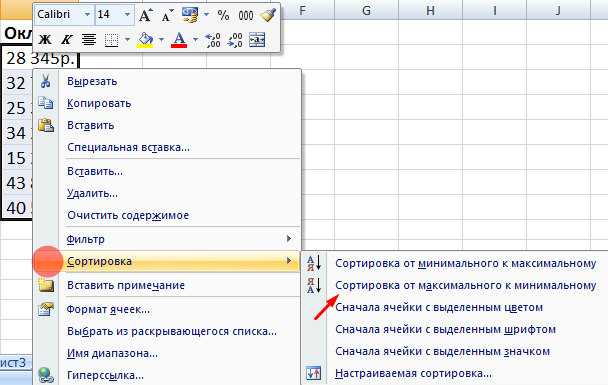Merge and center cells icon
608x385 pixels.
click(257, 40)
